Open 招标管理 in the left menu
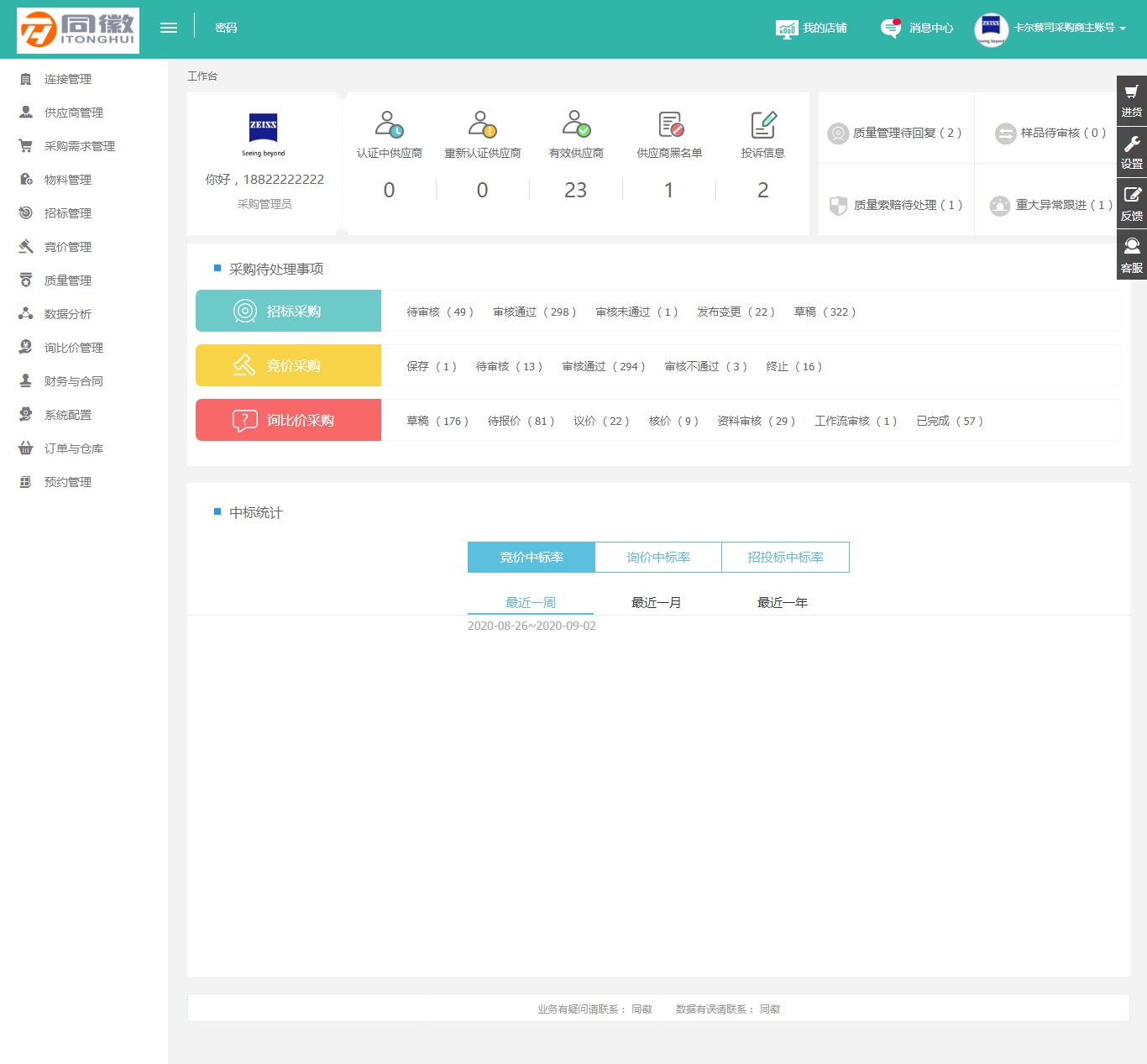The width and height of the screenshot is (1147, 1064). pyautogui.click(x=68, y=213)
